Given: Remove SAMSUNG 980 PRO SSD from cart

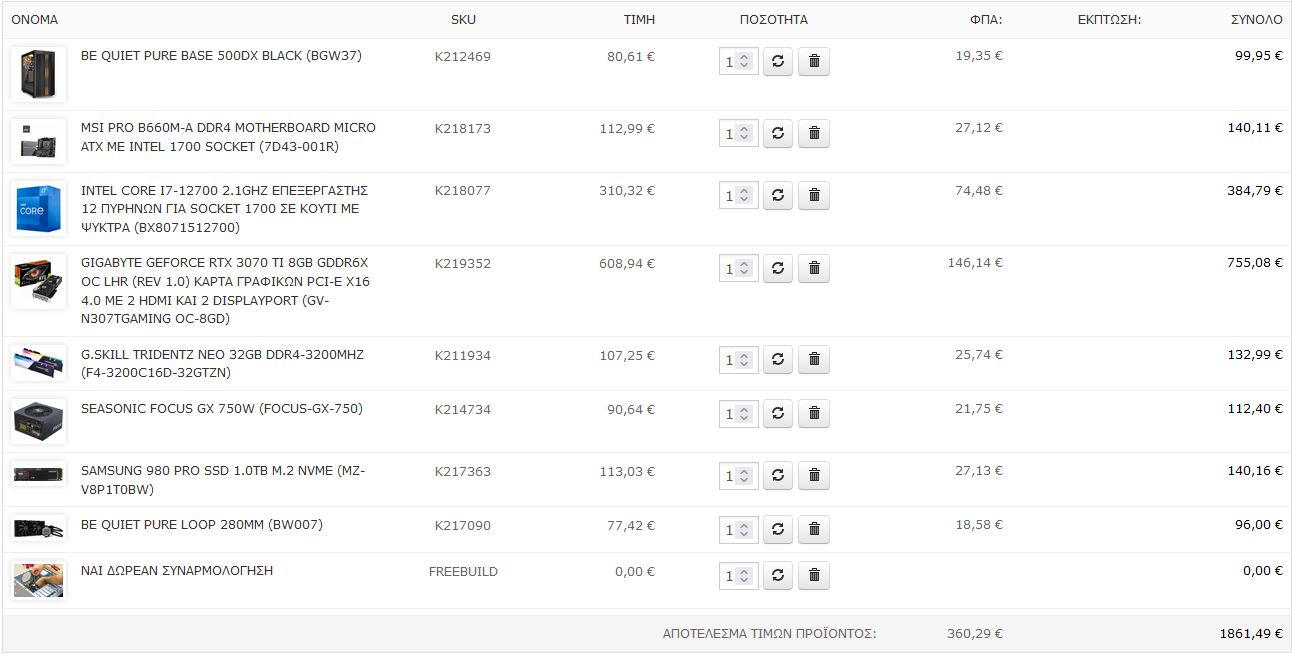Looking at the screenshot, I should [814, 476].
